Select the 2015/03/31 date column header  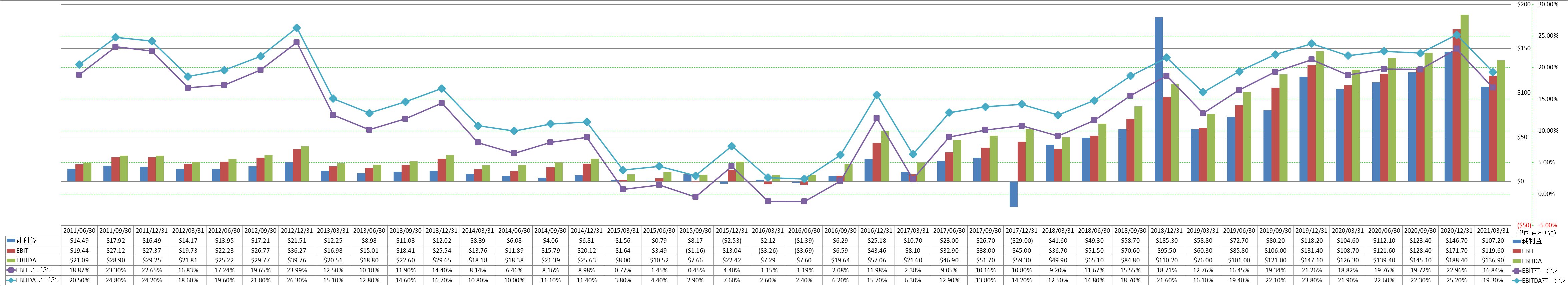tap(623, 231)
